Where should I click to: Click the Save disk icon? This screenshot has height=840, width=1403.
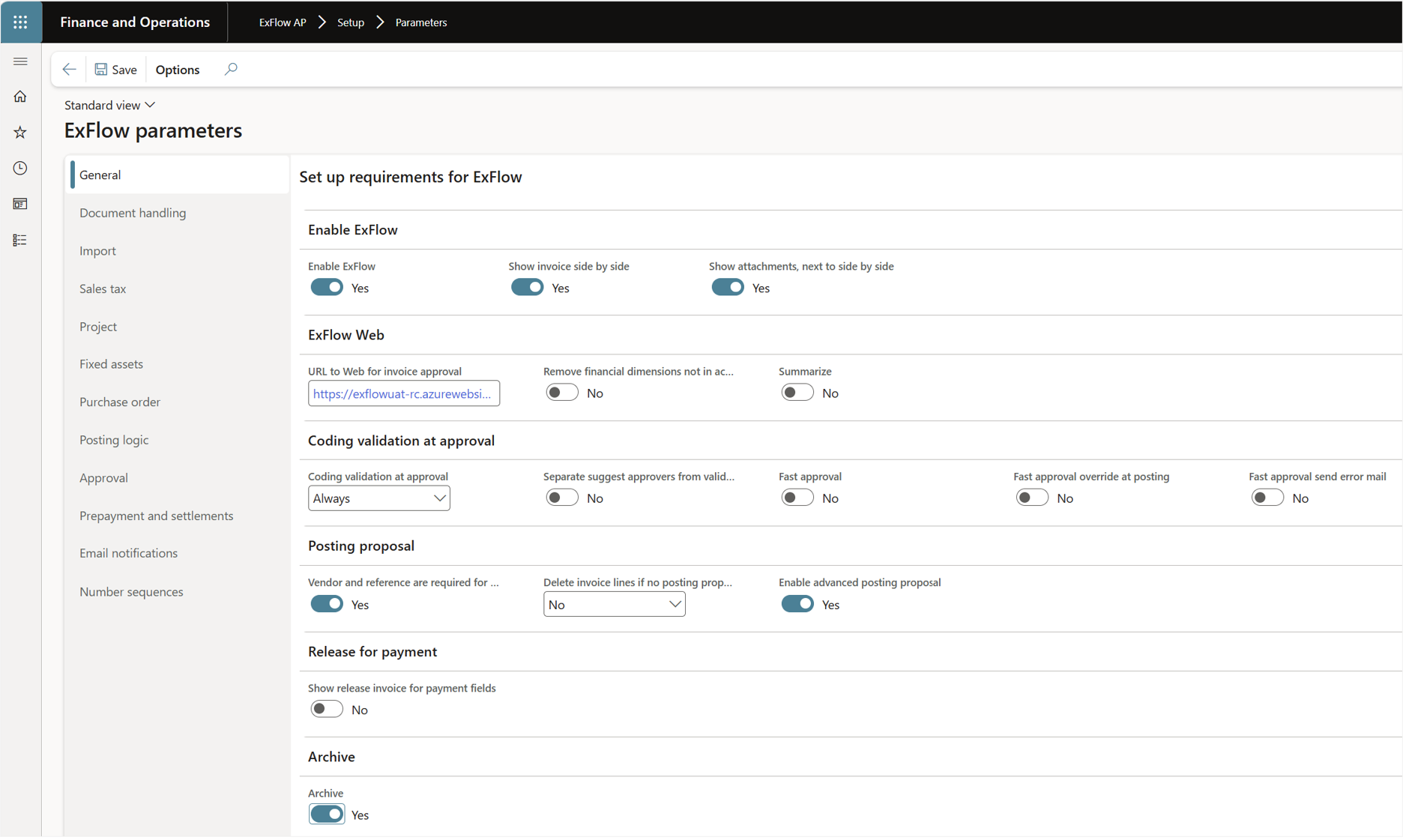tap(101, 70)
